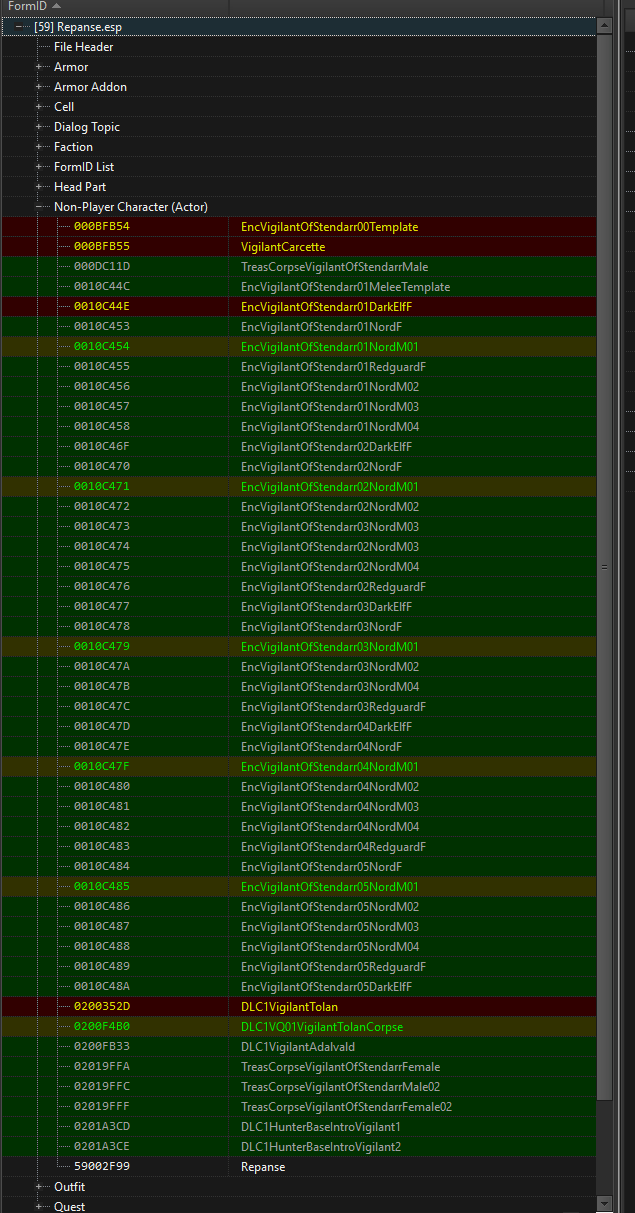Viewport: 635px width, 1213px height.
Task: Select EncVigilantOfStendarr02NordM01 record
Action: point(299,487)
